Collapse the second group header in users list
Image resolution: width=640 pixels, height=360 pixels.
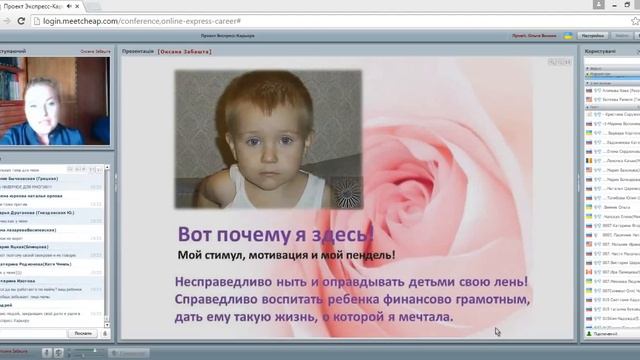611,74
